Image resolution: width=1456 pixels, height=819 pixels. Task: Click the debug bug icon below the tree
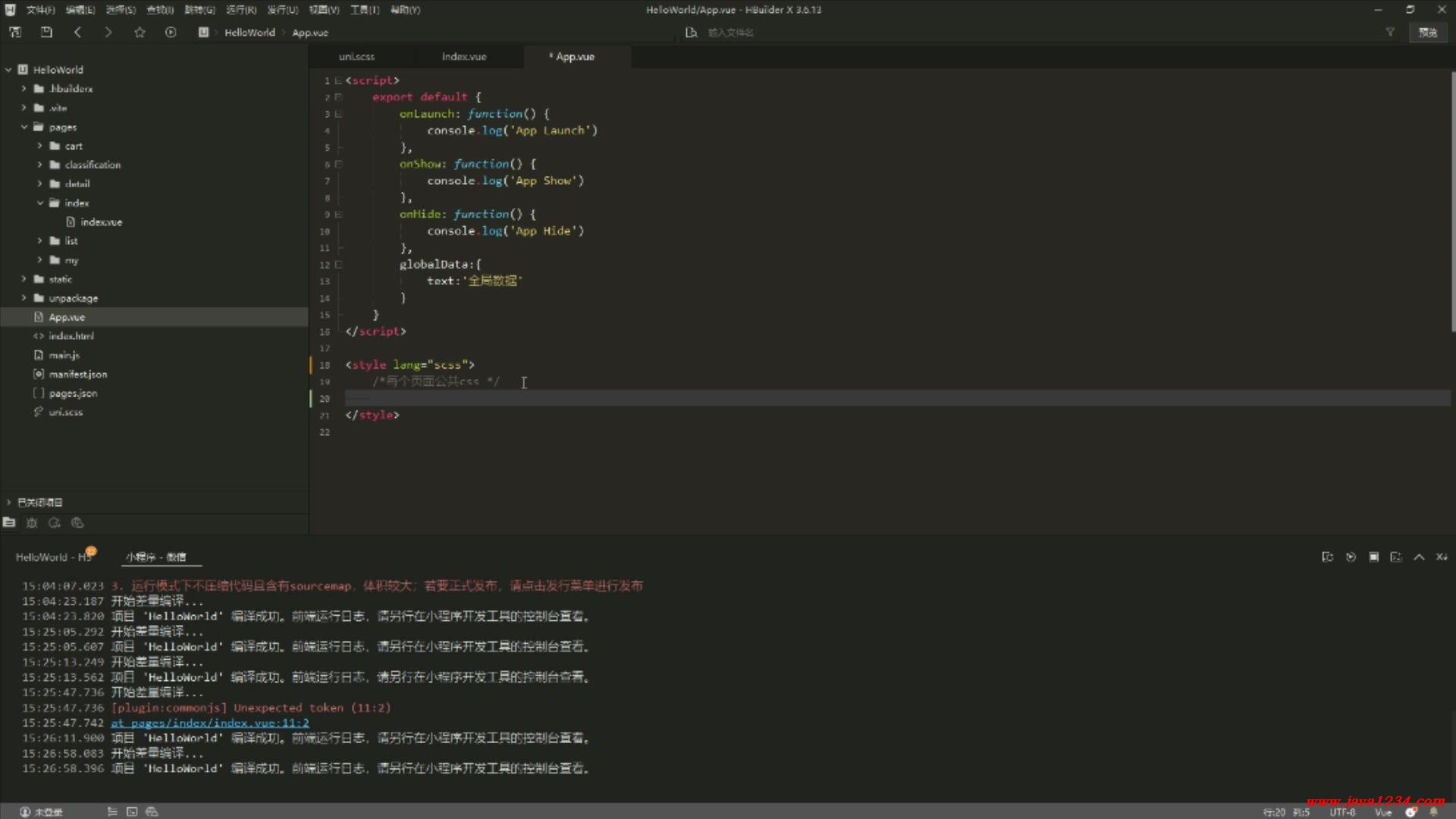[32, 522]
